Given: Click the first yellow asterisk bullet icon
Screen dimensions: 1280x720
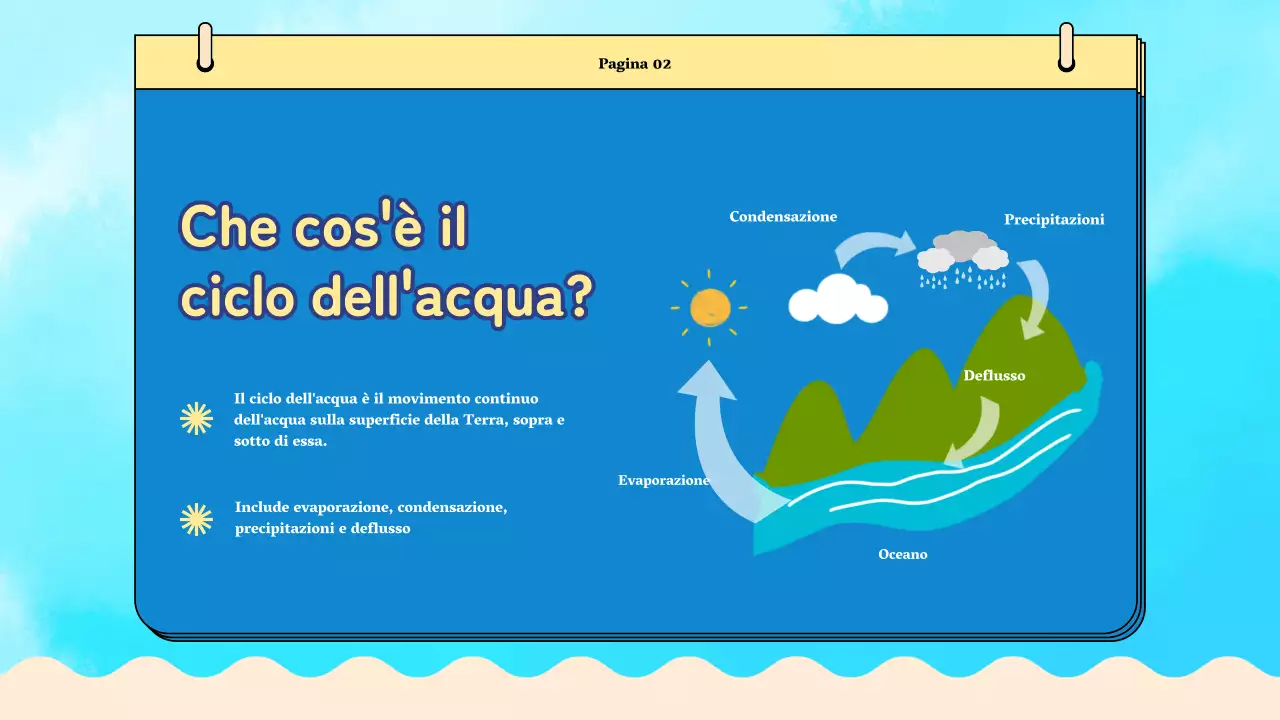Looking at the screenshot, I should (196, 419).
